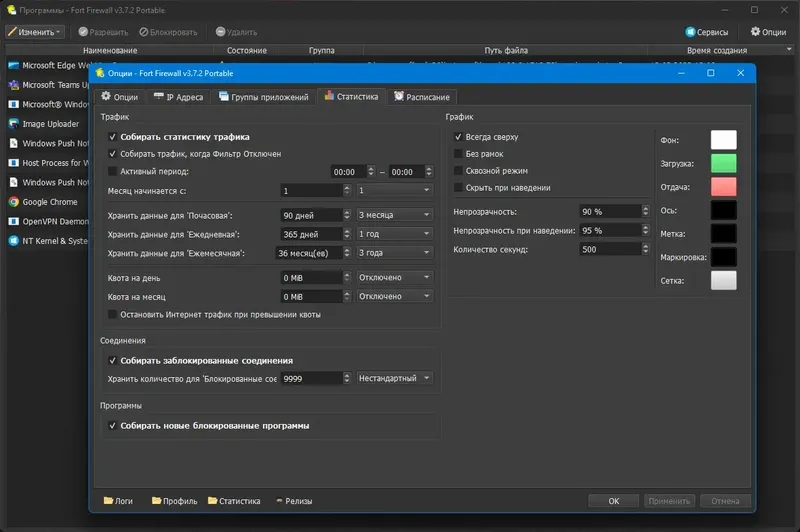Click the Microsoft Teams icon in programs list
Viewport: 800px width, 532px height.
pyautogui.click(x=14, y=85)
